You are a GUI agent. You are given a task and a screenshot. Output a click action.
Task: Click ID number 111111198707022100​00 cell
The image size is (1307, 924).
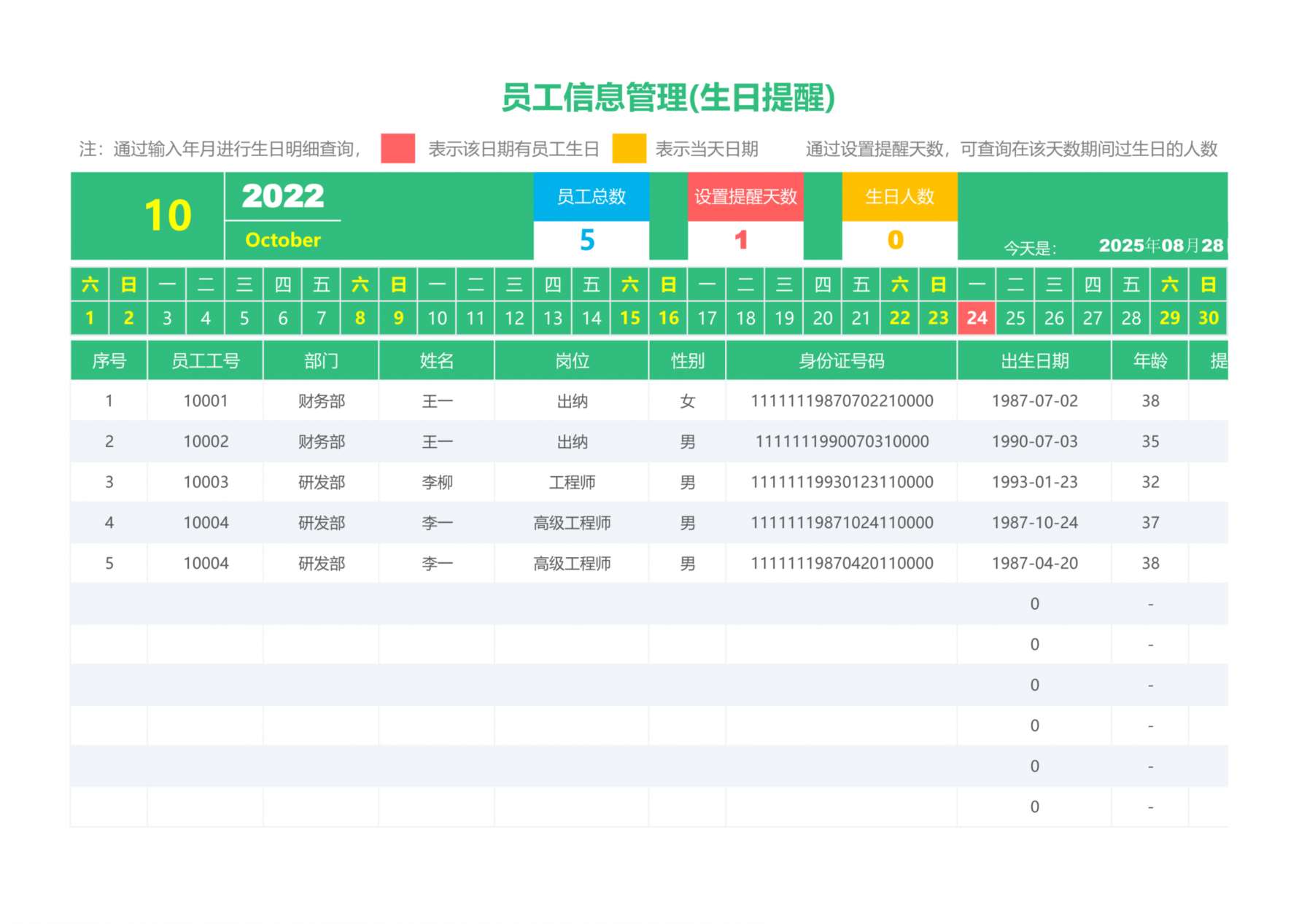[842, 401]
